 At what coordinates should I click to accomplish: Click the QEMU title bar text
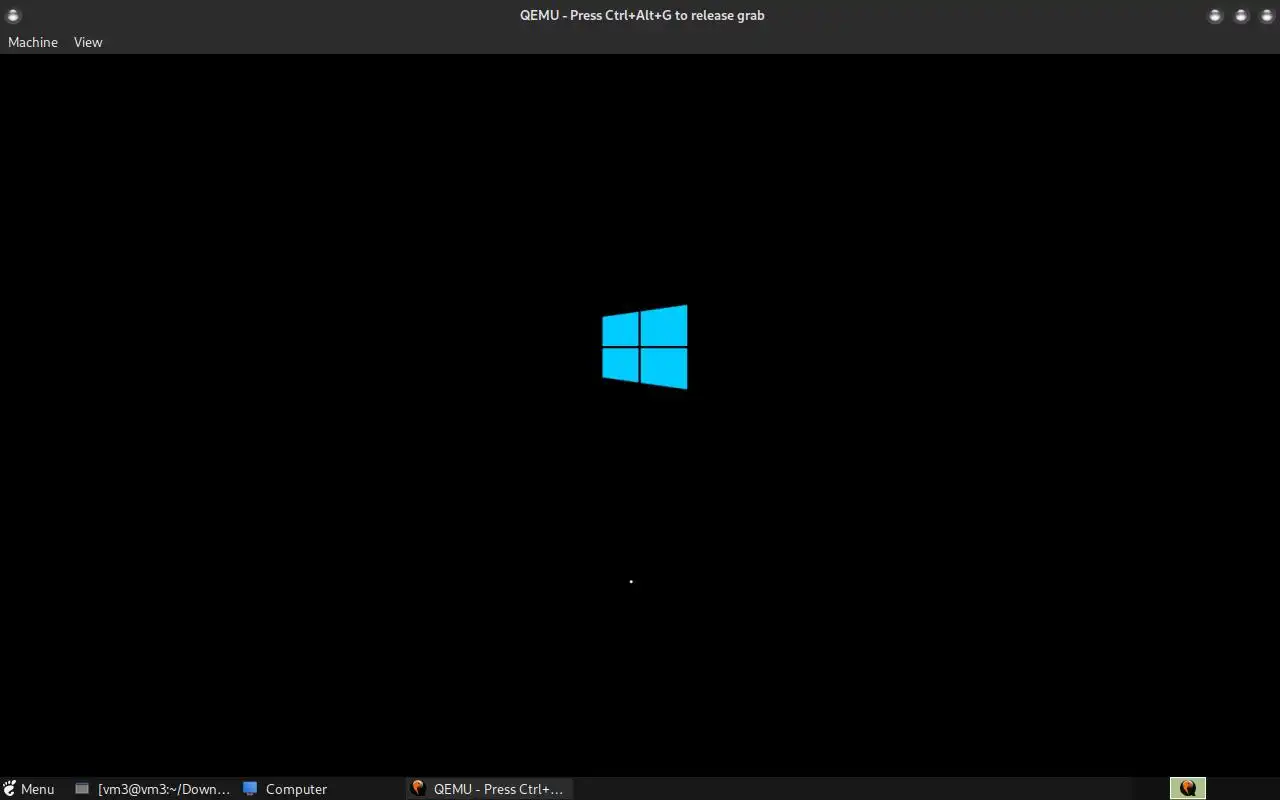point(642,15)
